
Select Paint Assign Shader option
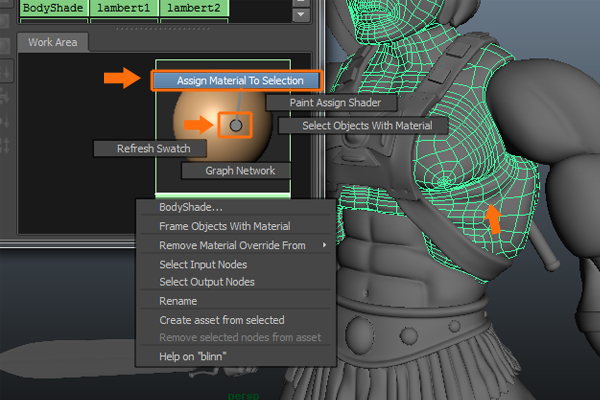point(331,103)
